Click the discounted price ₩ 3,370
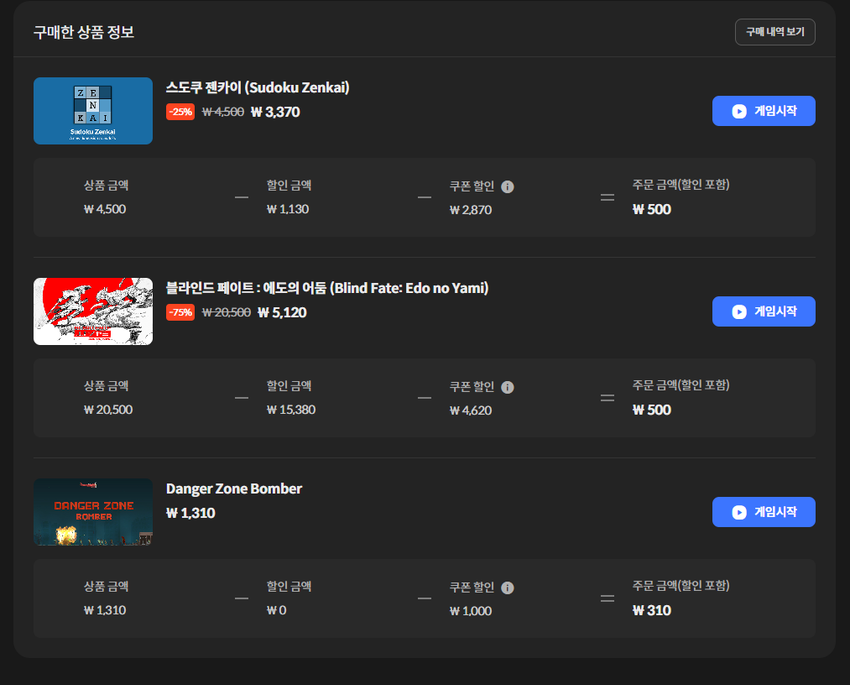The width and height of the screenshot is (850, 685). coord(275,112)
